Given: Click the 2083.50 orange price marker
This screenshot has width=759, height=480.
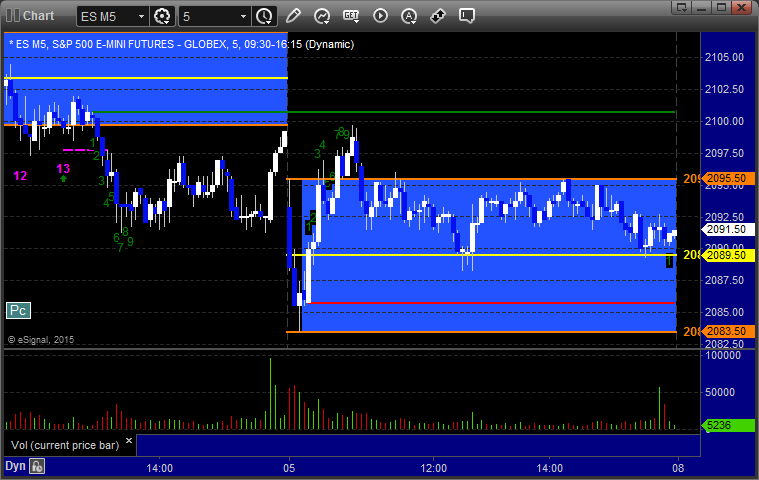Looking at the screenshot, I should tap(729, 331).
